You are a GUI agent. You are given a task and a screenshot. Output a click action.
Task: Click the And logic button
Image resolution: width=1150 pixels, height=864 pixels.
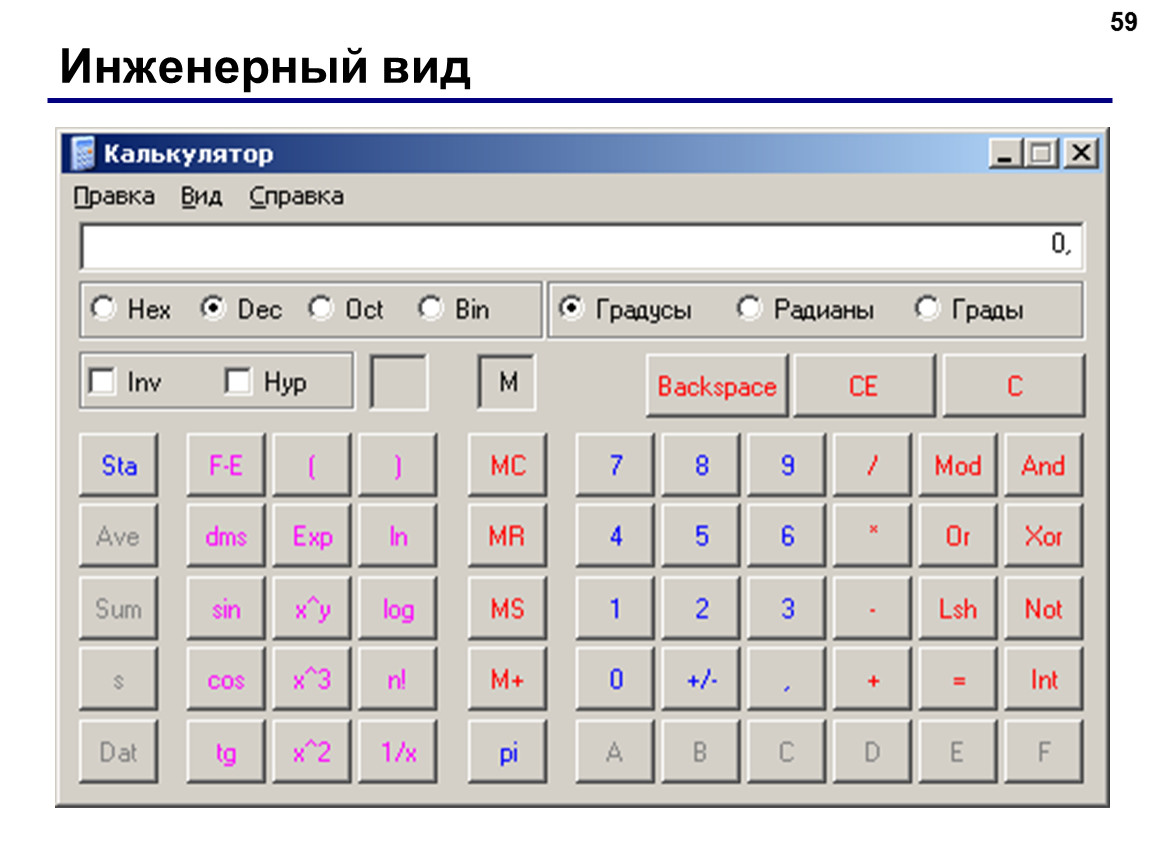point(1044,465)
